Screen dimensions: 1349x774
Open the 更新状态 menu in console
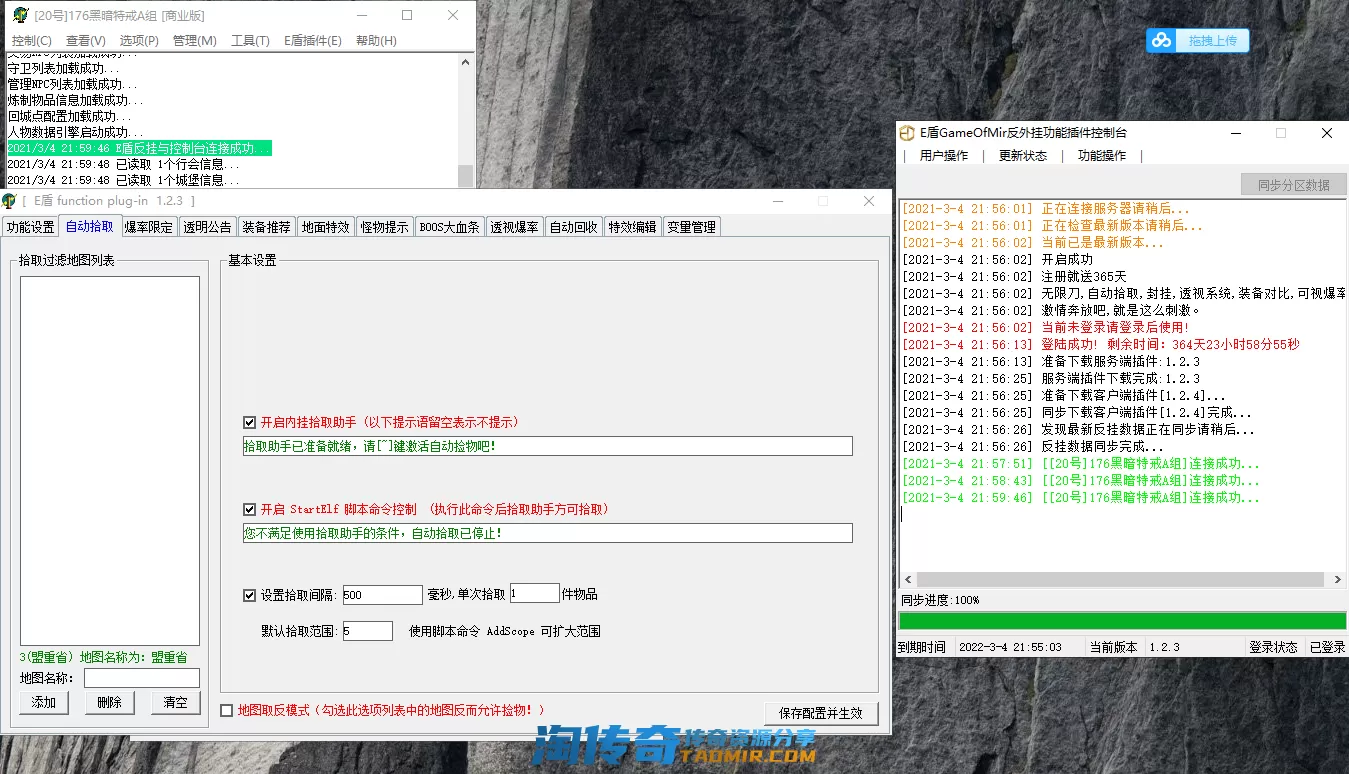tap(1022, 156)
